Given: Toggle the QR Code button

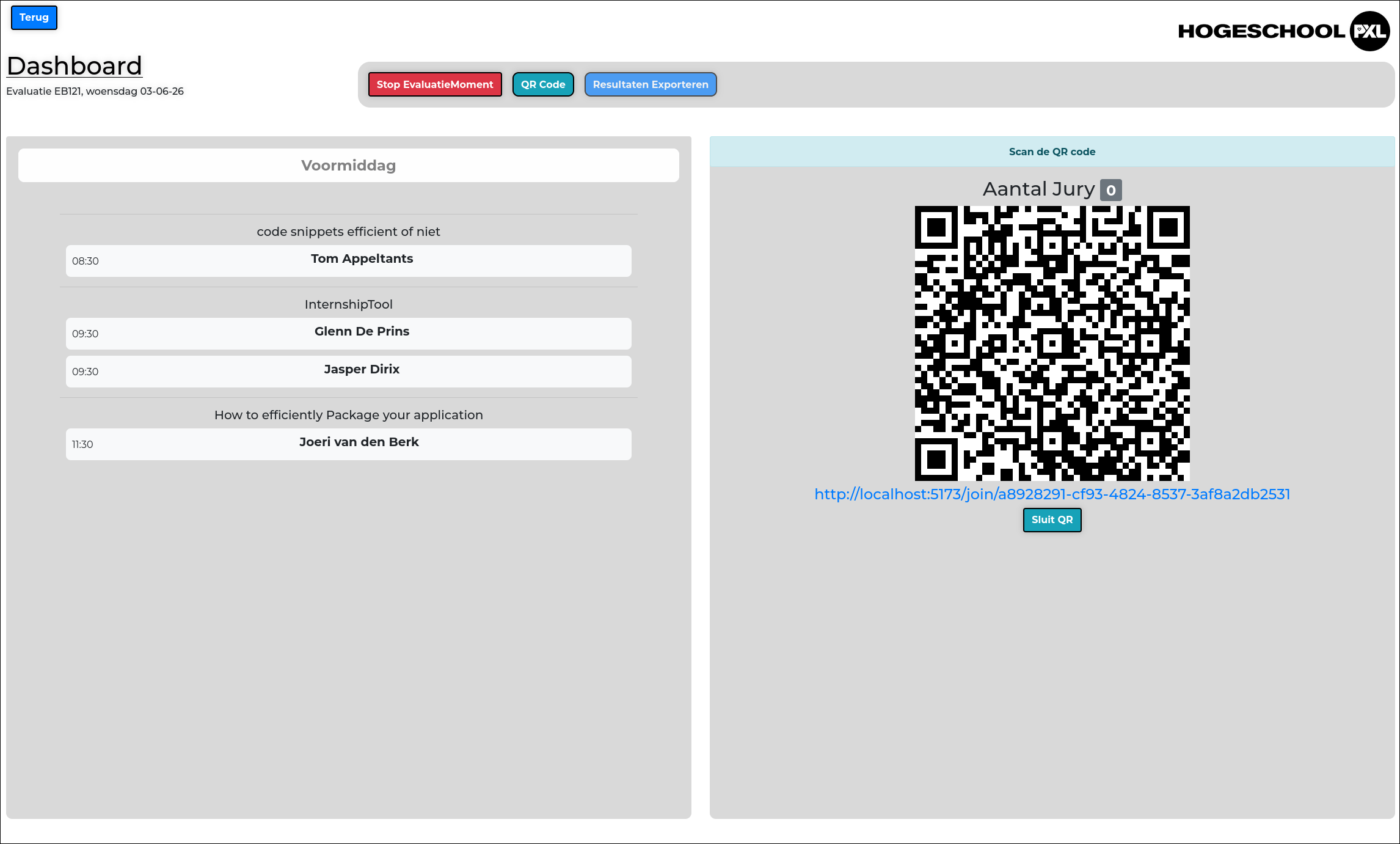Looking at the screenshot, I should pos(542,84).
